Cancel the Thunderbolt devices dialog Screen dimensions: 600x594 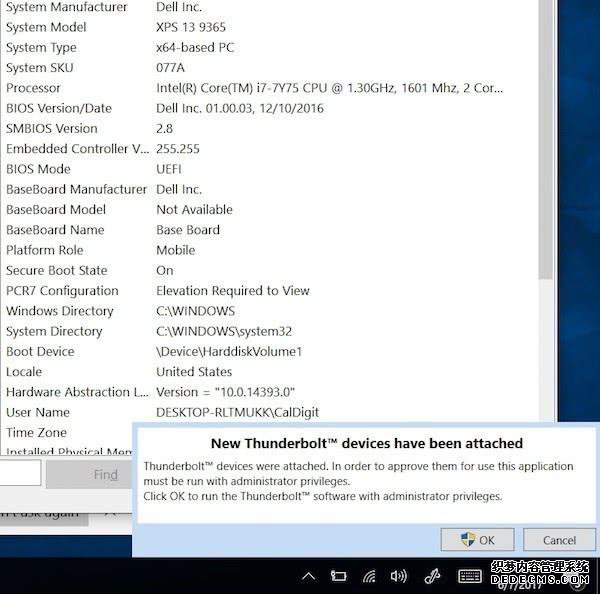pyautogui.click(x=558, y=540)
